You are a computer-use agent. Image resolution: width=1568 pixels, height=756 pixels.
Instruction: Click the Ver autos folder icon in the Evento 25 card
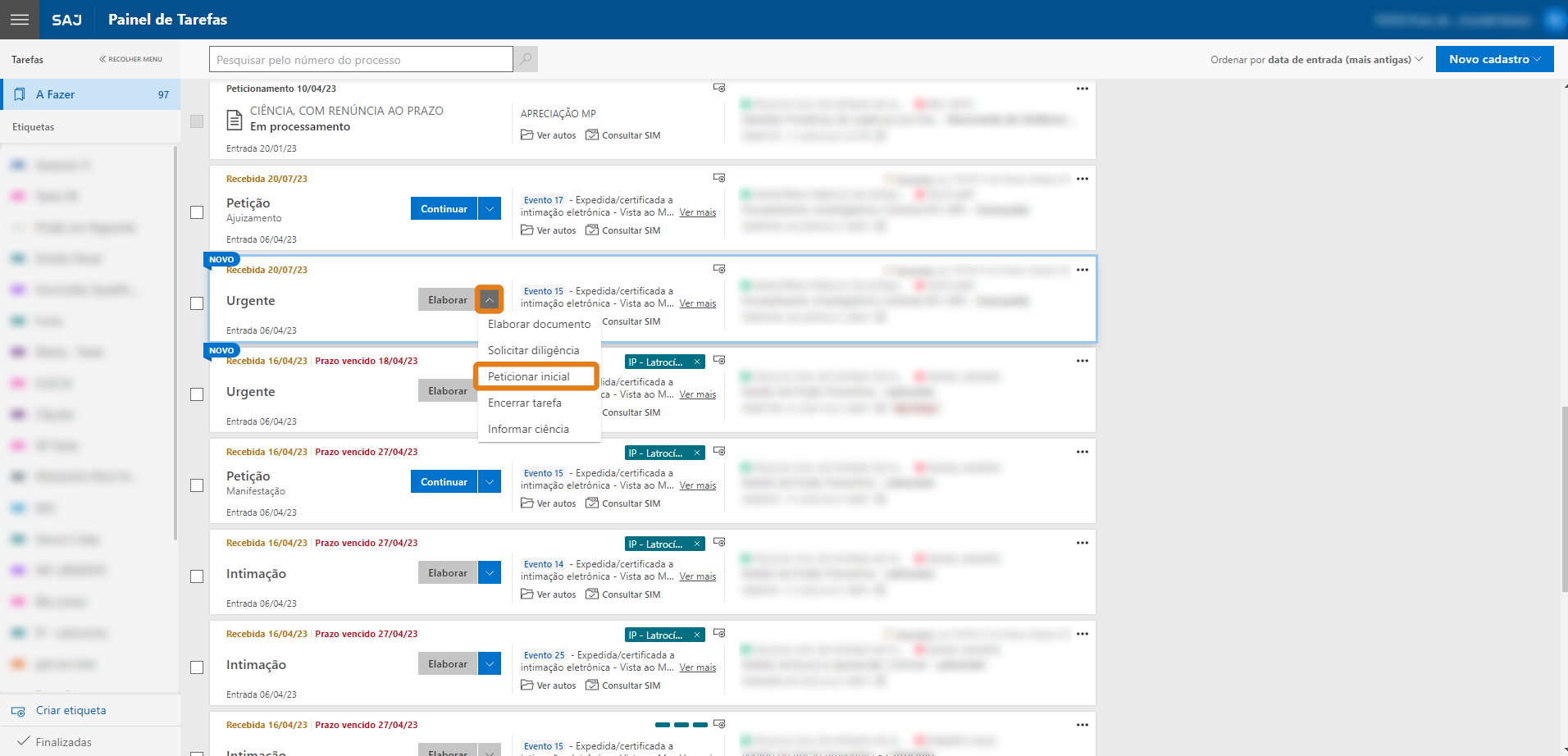(527, 685)
